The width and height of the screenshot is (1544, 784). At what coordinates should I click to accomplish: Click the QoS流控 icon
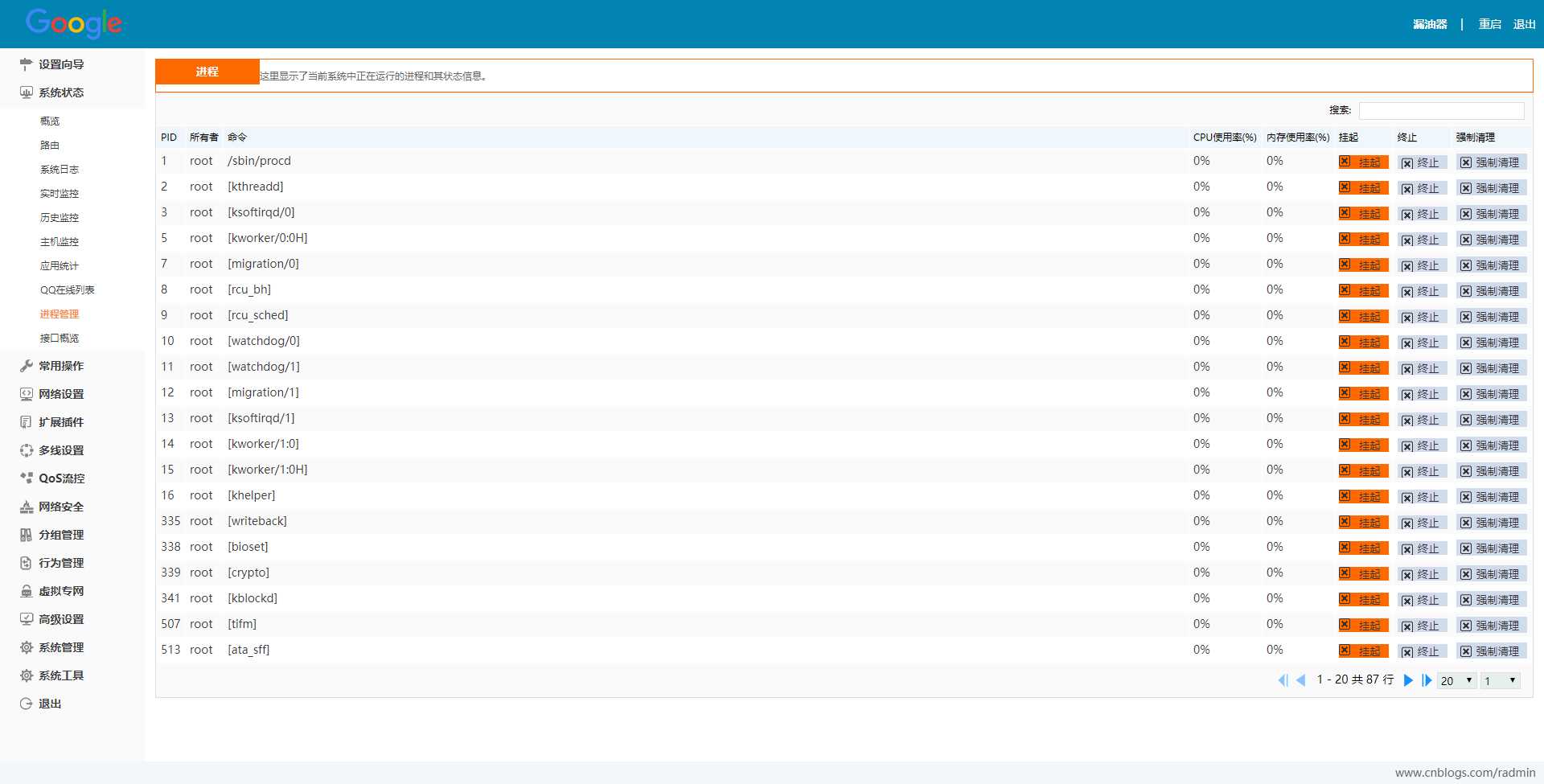point(27,478)
